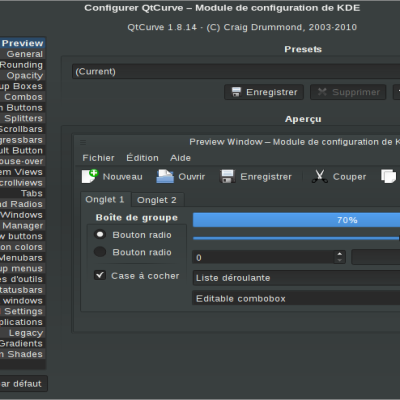Select Tabs in the settings list
400x400 pixels.
coord(22,193)
